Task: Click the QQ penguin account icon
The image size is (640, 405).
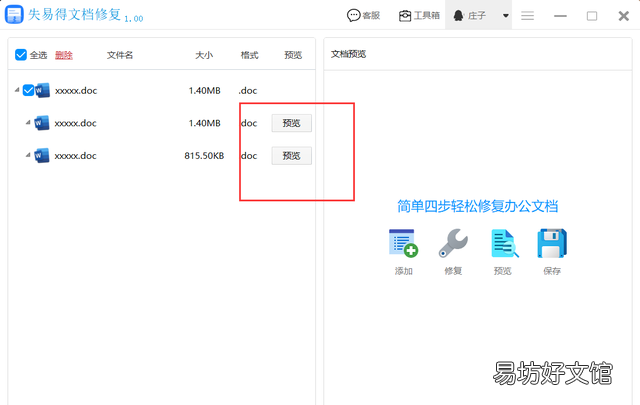Action: coord(458,16)
